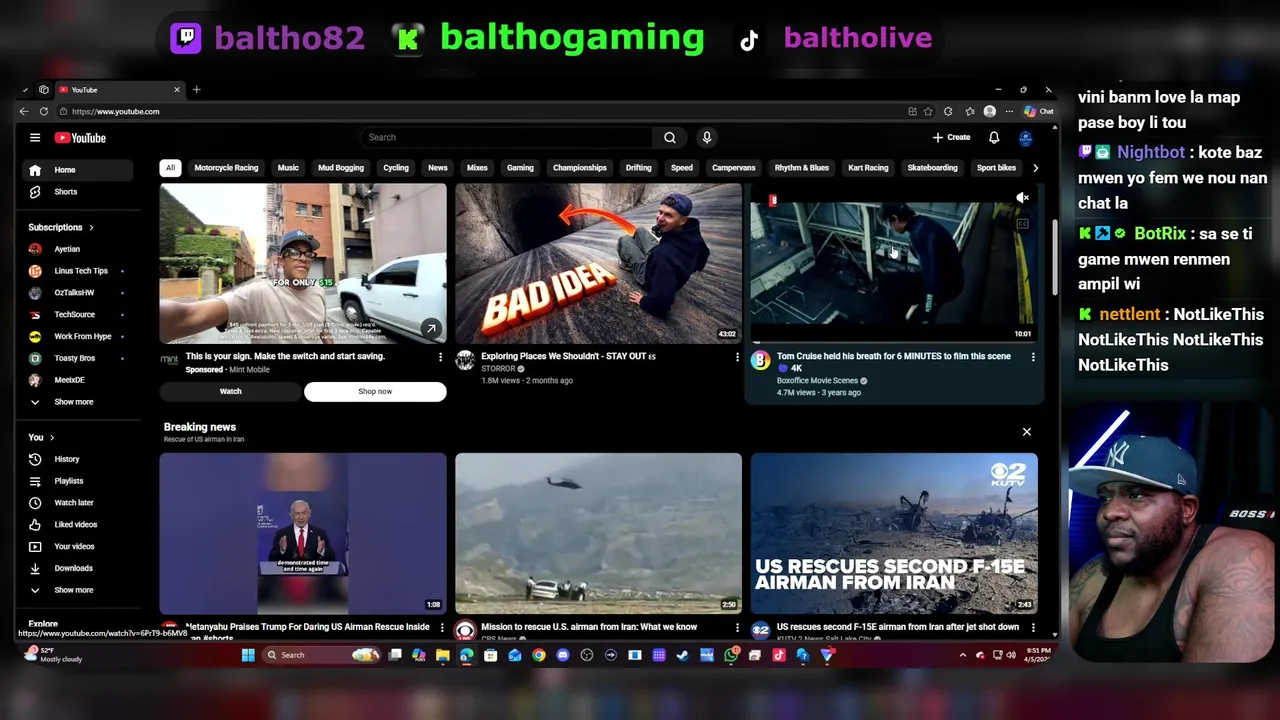The width and height of the screenshot is (1280, 720).
Task: Click the address bar with youtube.com
Action: click(x=480, y=111)
